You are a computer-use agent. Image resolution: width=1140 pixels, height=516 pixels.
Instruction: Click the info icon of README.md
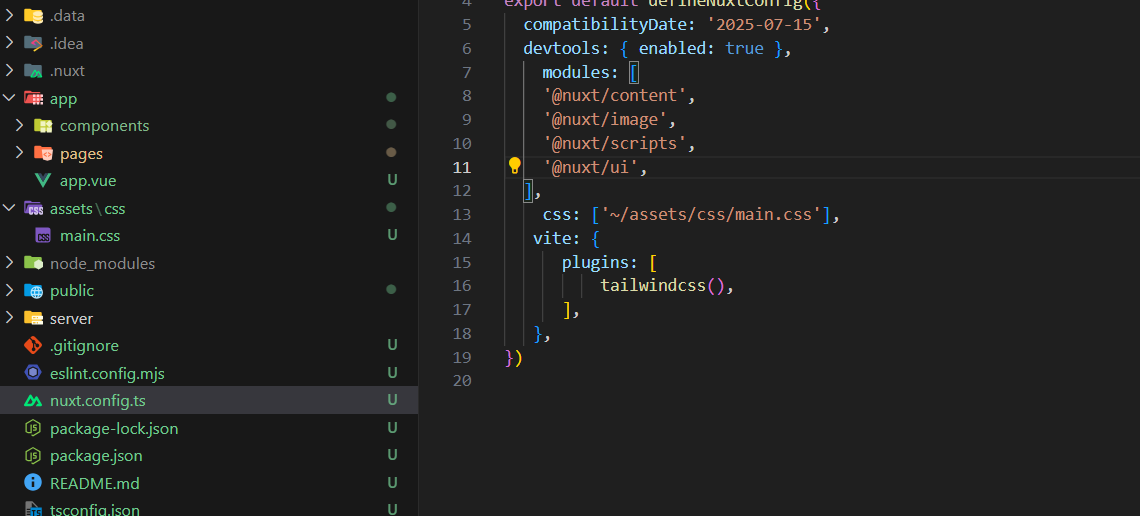[x=33, y=483]
